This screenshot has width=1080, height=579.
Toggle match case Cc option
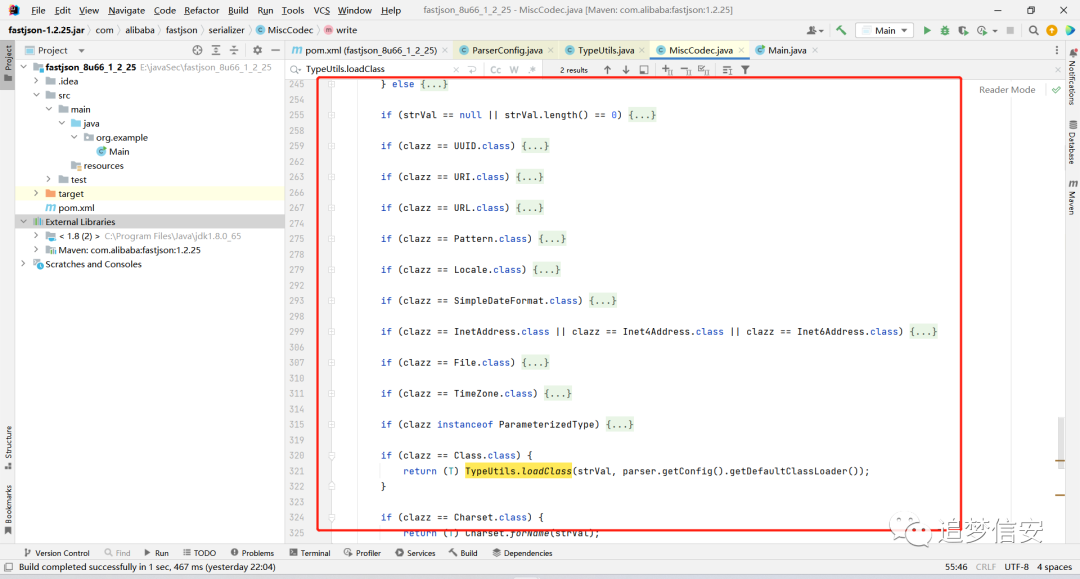click(495, 70)
